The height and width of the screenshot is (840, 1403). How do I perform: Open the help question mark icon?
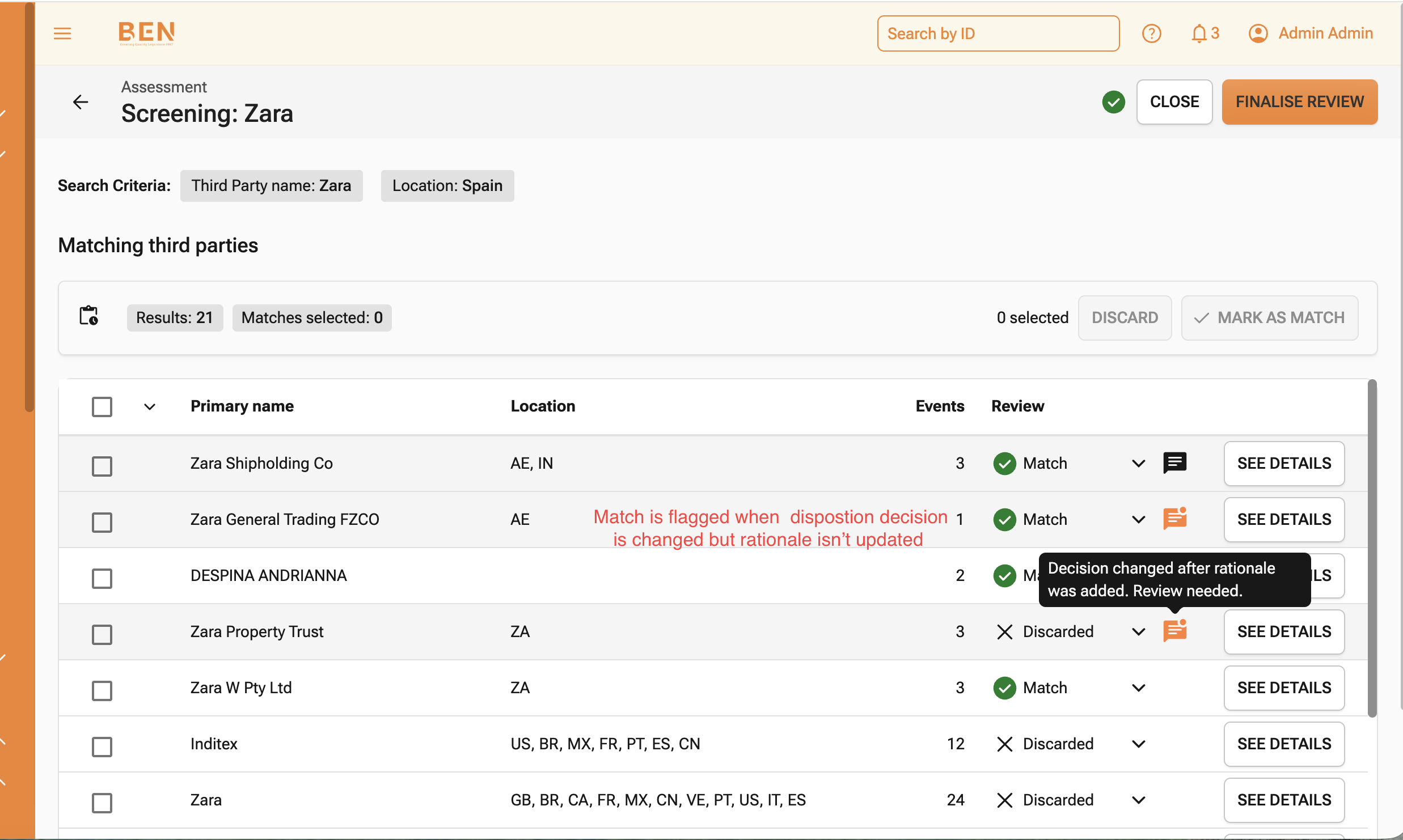coord(1151,33)
